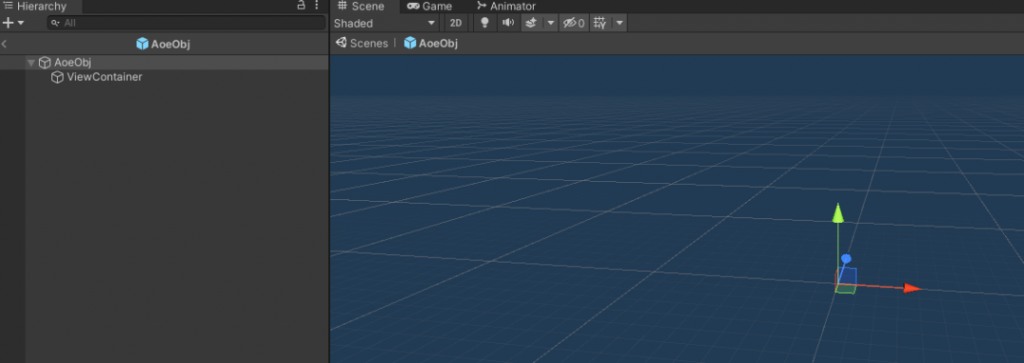Image resolution: width=1024 pixels, height=363 pixels.
Task: Toggle grid visibility icon in Scene toolbar
Action: click(600, 23)
